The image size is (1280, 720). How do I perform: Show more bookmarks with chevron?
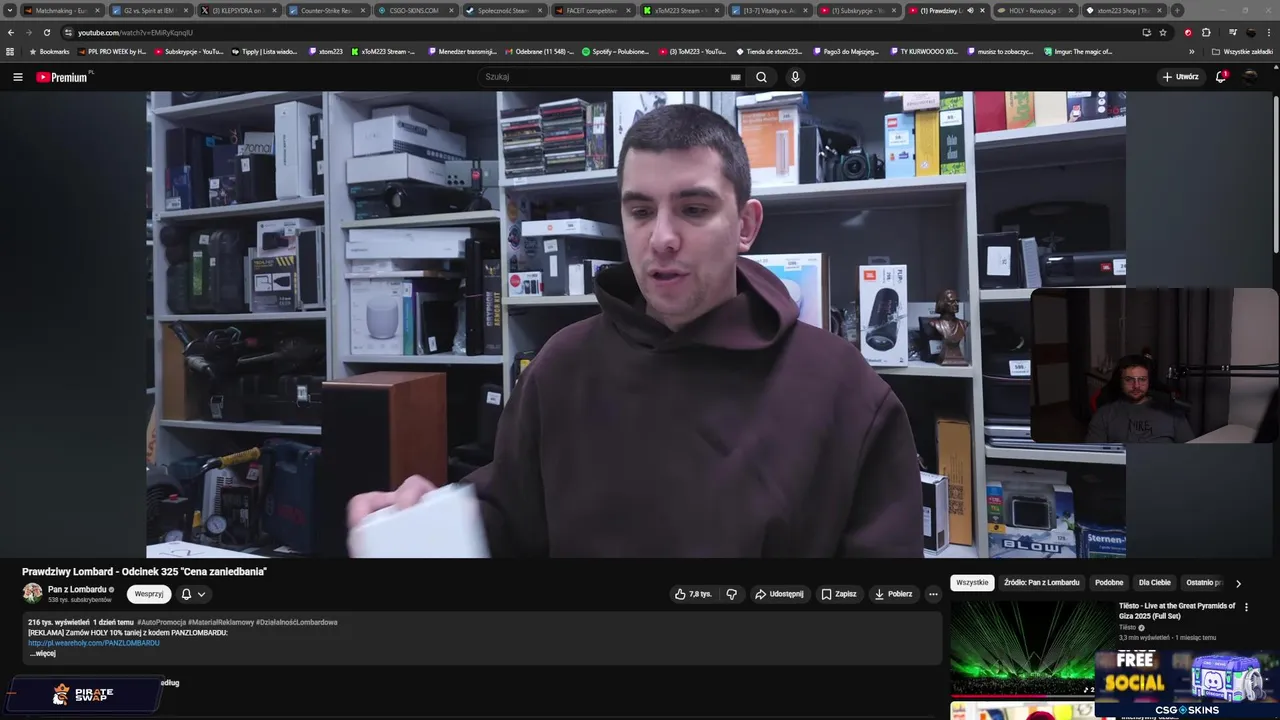pyautogui.click(x=1191, y=51)
